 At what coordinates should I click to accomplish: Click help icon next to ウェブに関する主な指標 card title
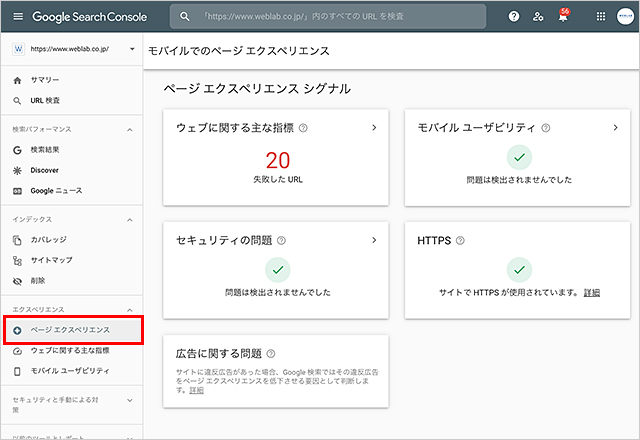coord(303,128)
